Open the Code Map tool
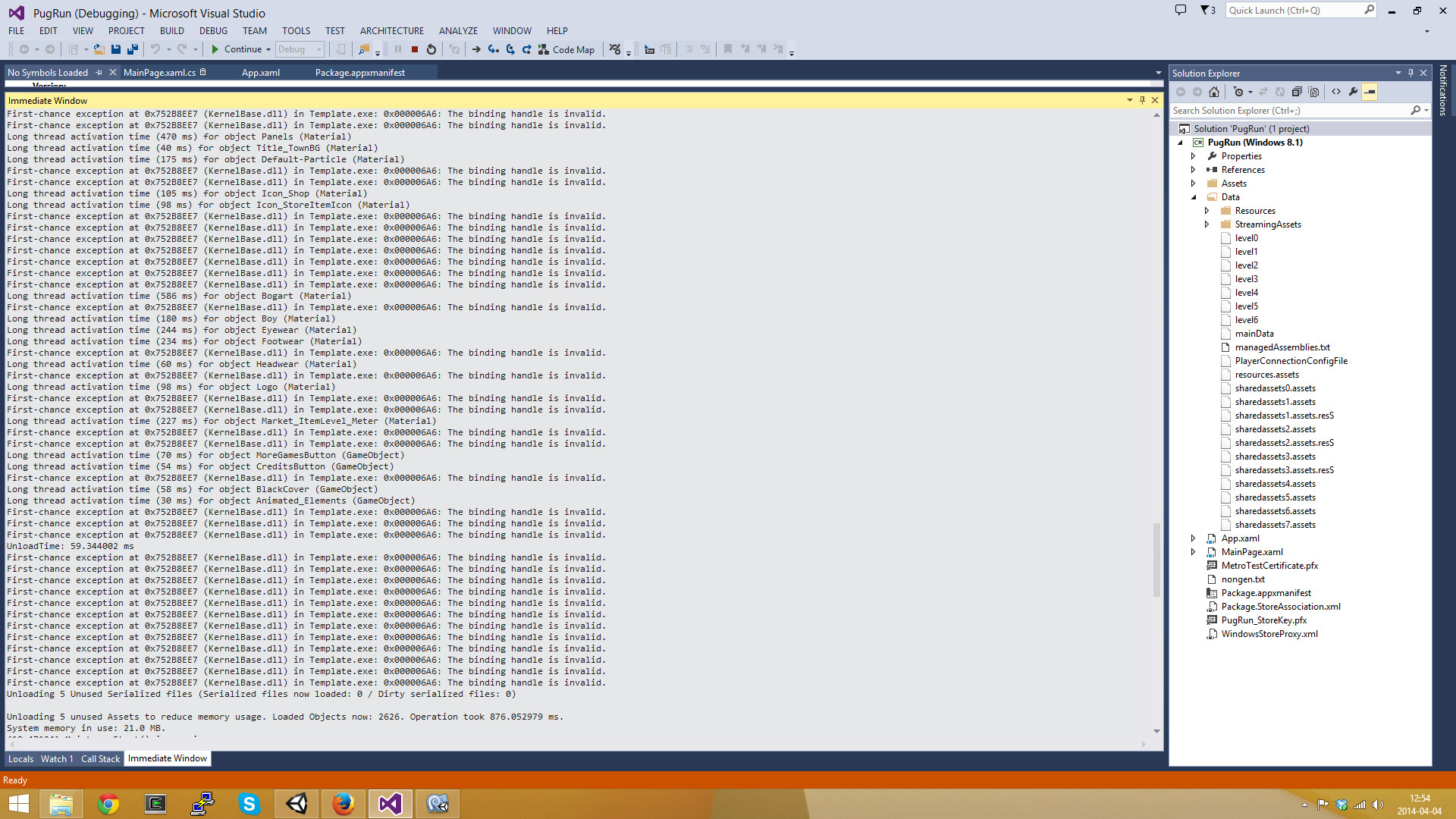This screenshot has height=819, width=1456. tap(567, 49)
